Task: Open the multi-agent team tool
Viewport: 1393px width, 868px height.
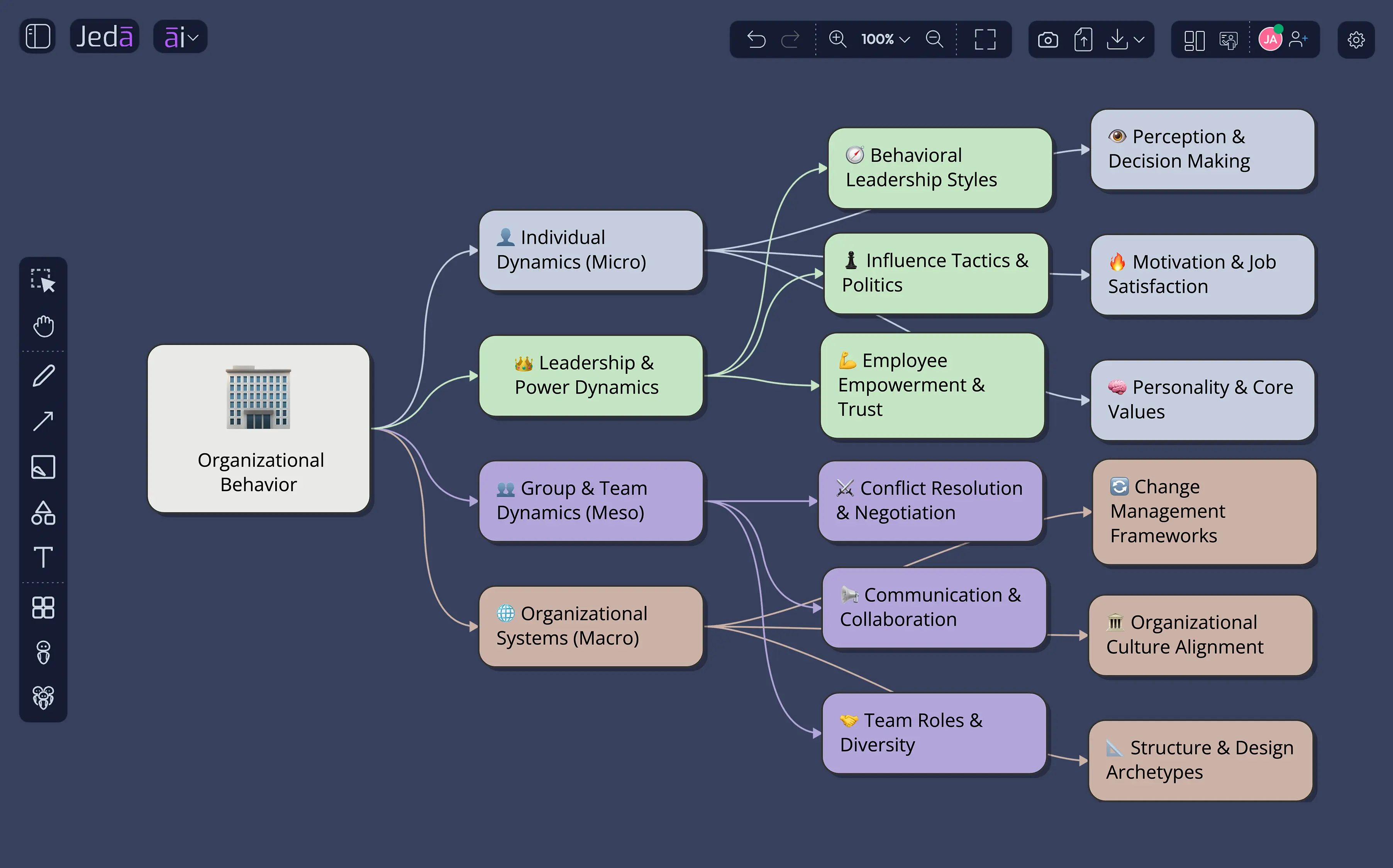Action: point(43,697)
